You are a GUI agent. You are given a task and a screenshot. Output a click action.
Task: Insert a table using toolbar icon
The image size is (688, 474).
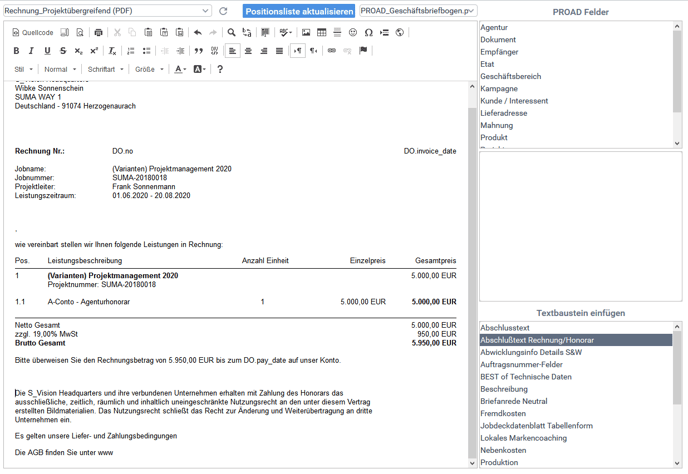click(x=321, y=33)
